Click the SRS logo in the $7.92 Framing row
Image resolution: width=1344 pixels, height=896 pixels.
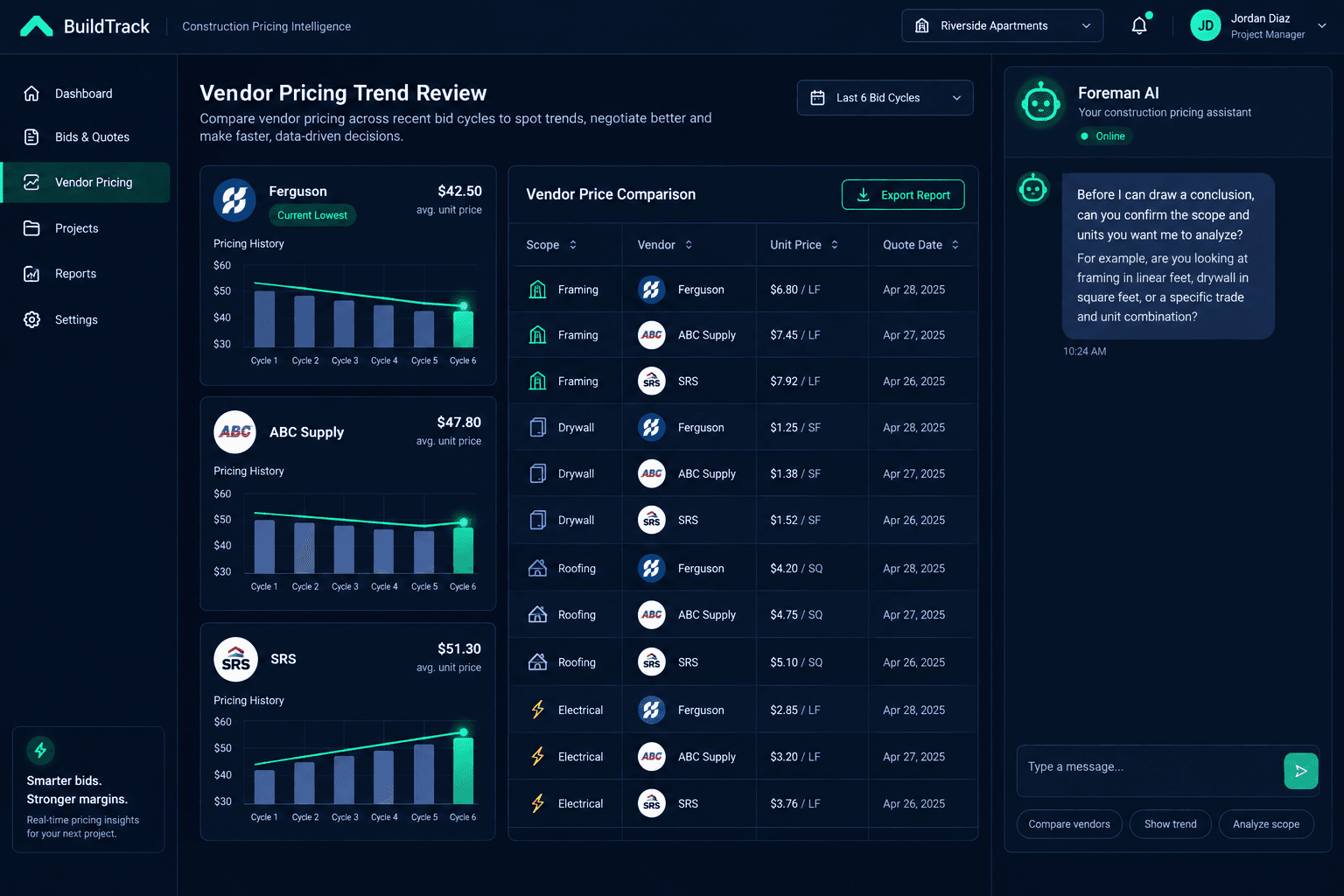pos(652,381)
